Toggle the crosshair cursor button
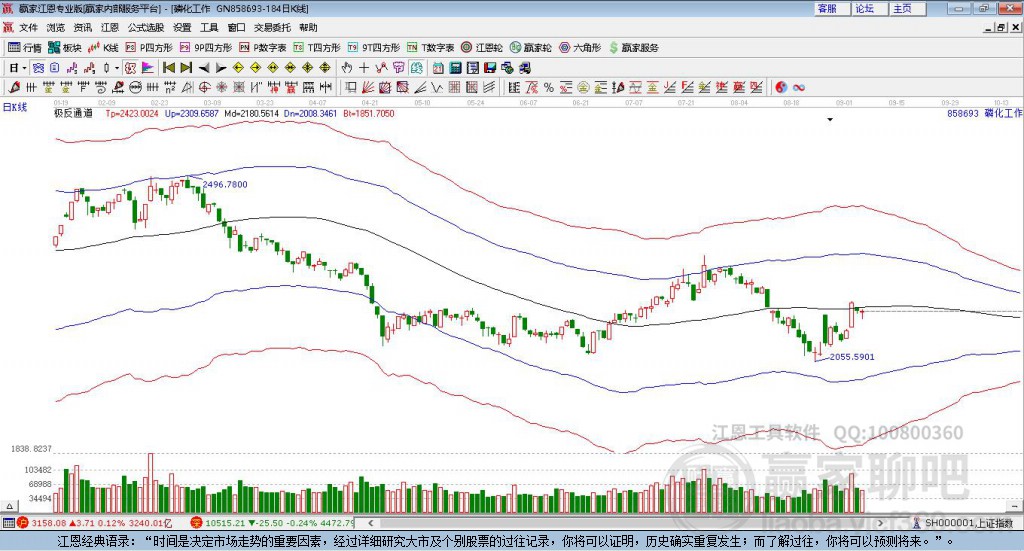 (x=364, y=68)
